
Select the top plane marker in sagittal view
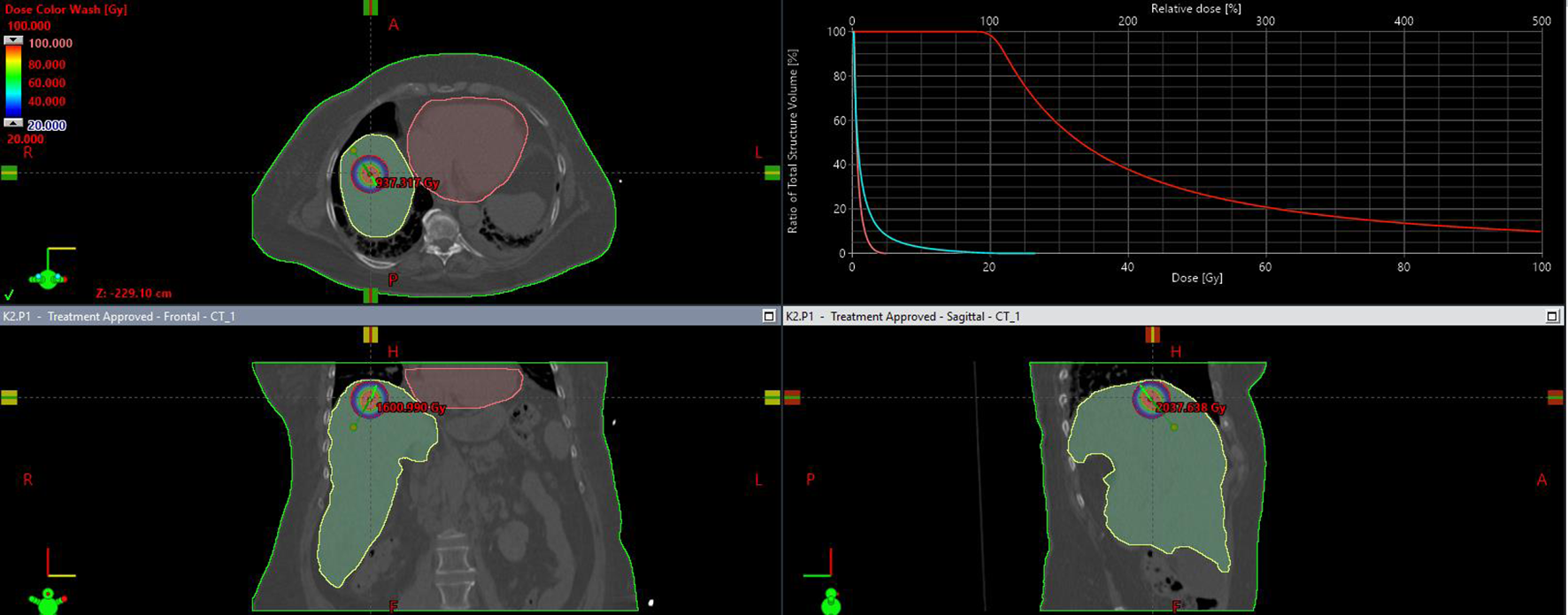1152,334
